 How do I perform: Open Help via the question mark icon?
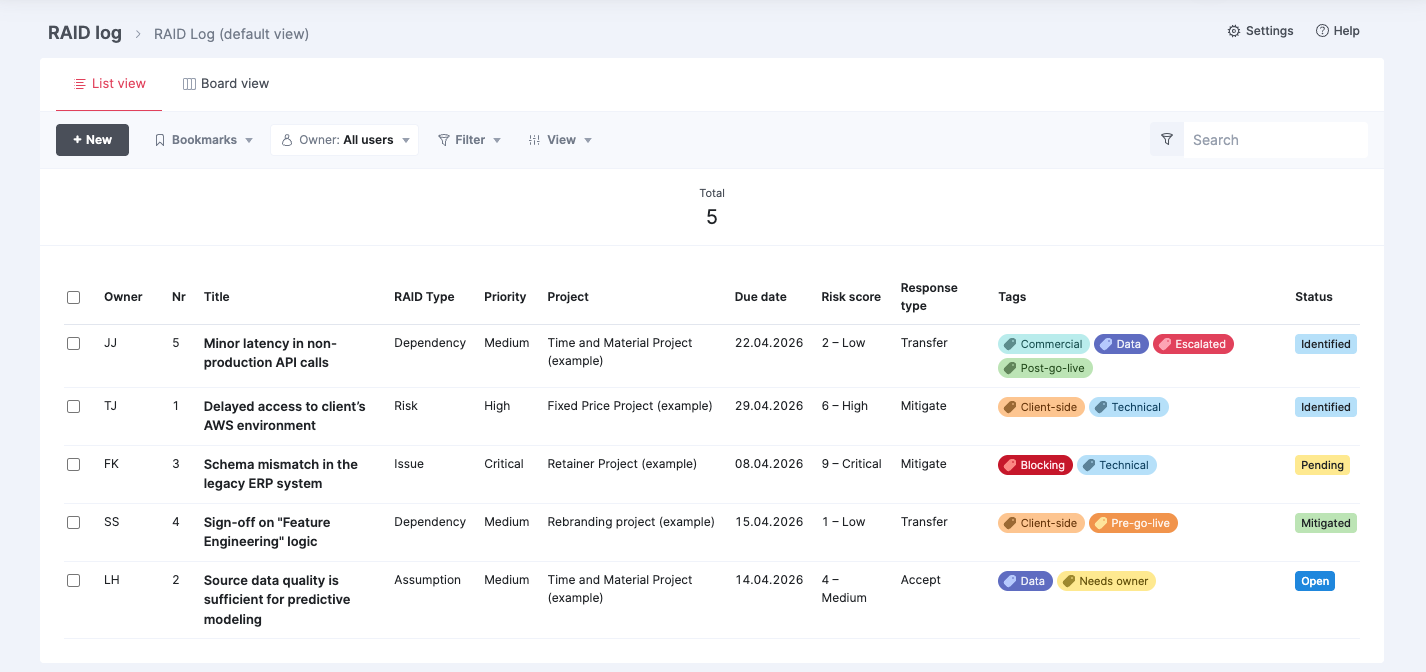pyautogui.click(x=1322, y=31)
